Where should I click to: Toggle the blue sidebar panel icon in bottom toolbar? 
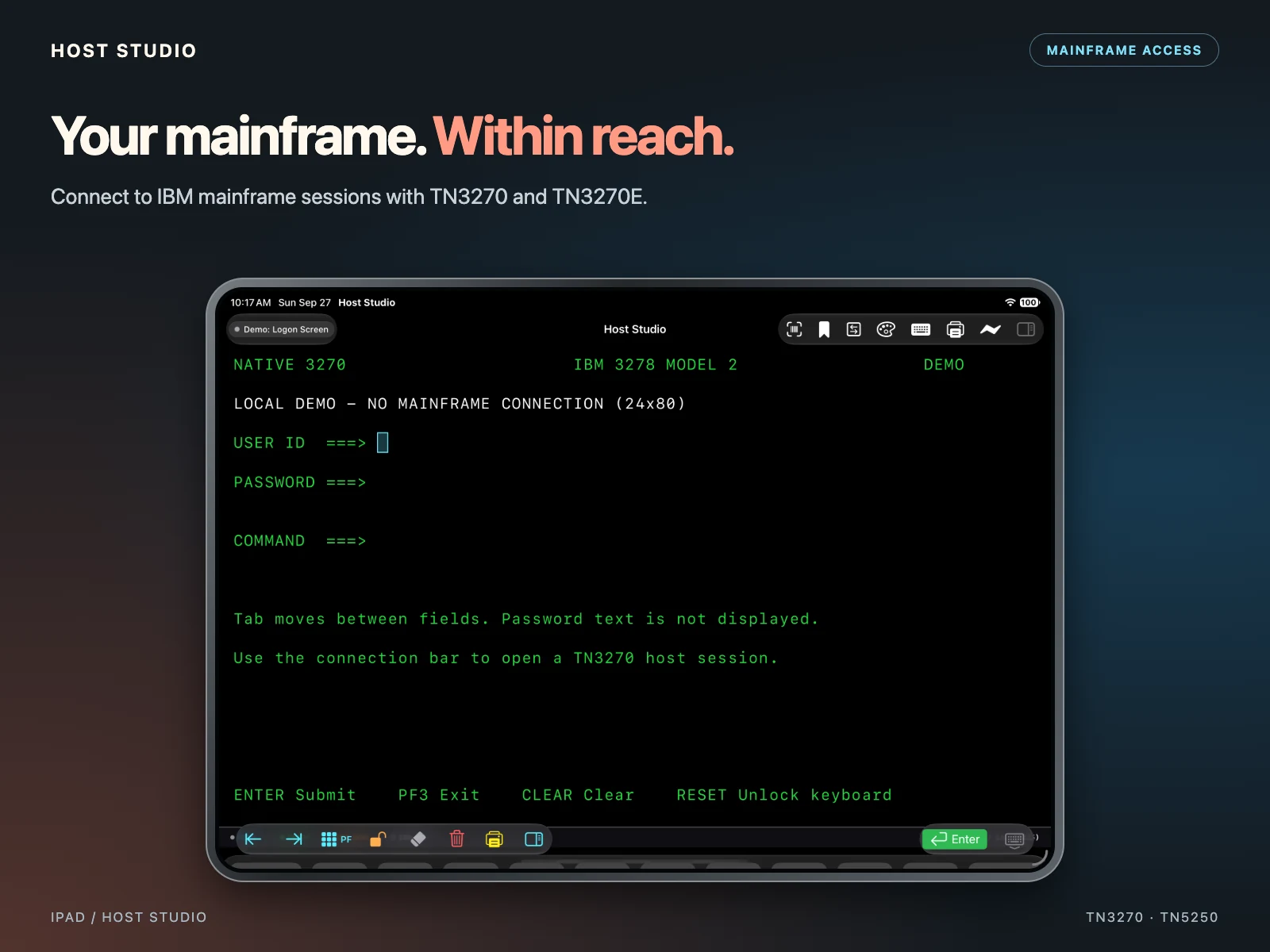pos(534,839)
